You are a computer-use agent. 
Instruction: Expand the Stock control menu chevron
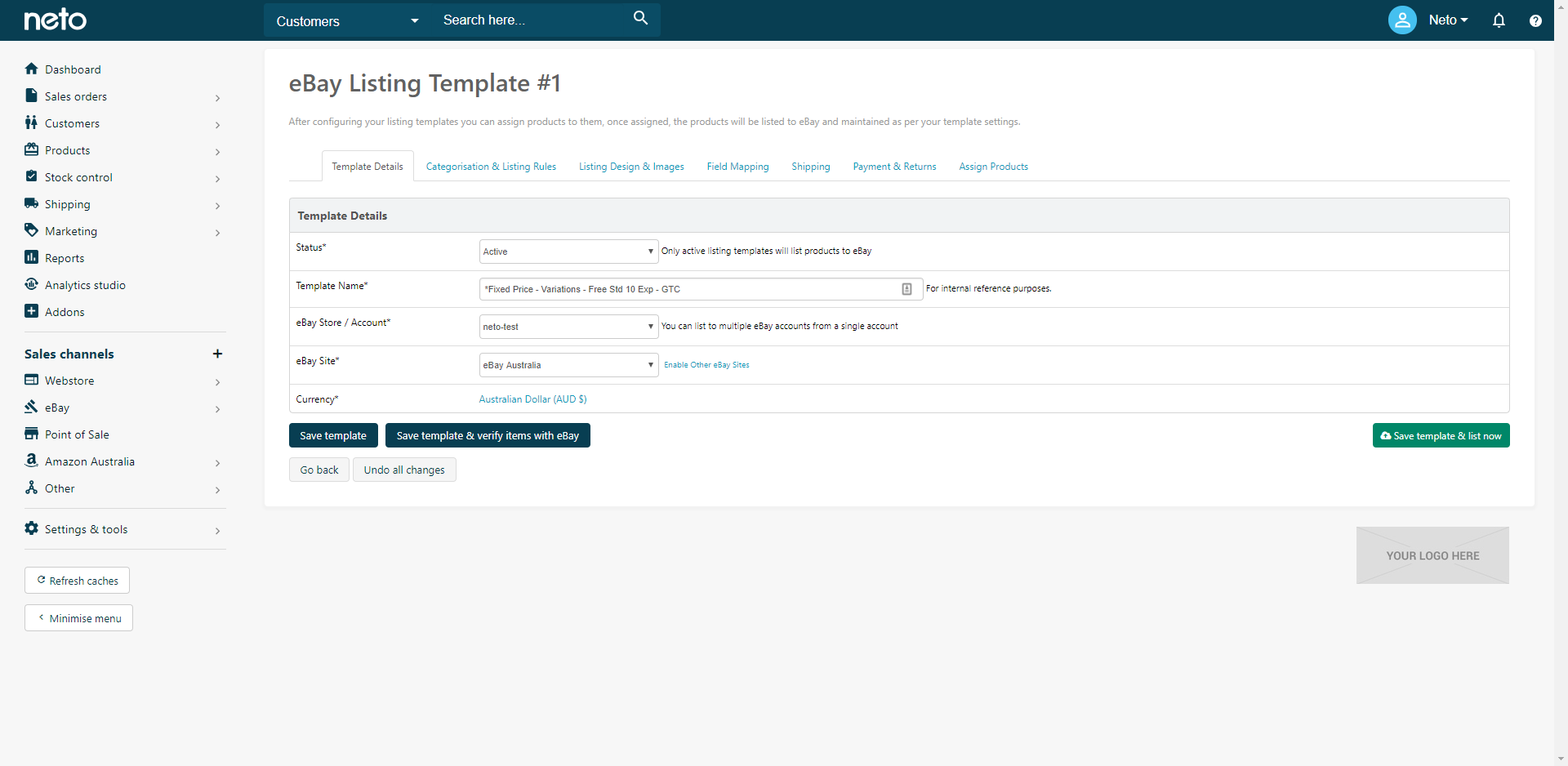217,179
